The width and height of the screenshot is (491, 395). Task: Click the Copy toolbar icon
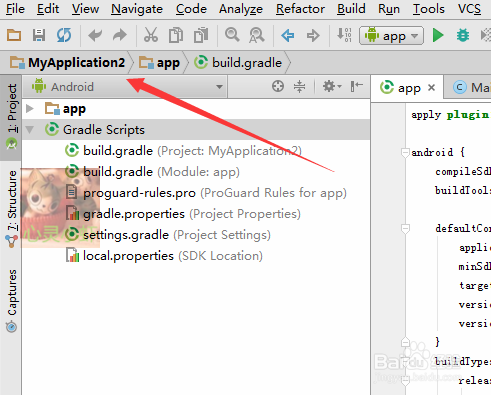176,35
